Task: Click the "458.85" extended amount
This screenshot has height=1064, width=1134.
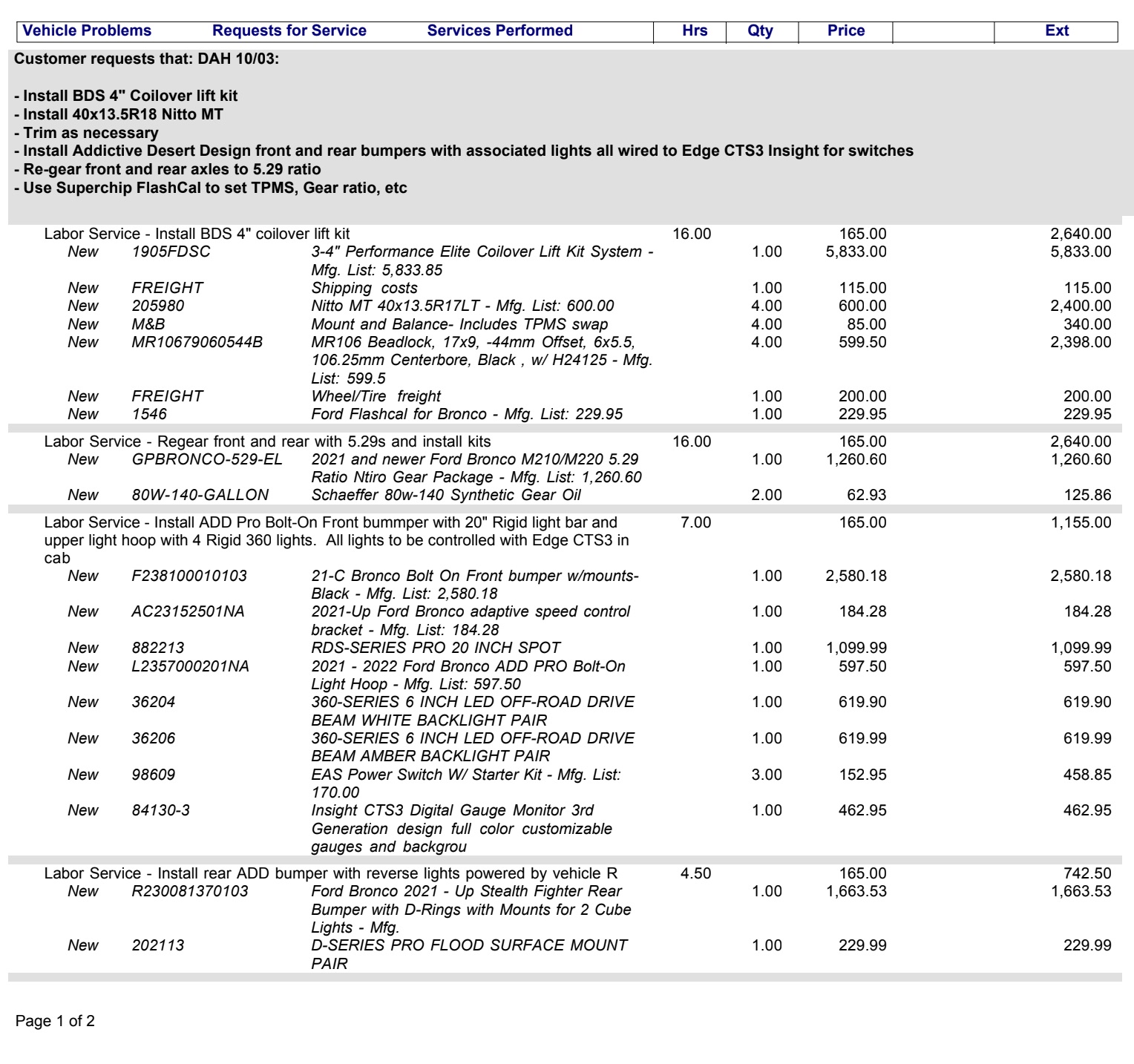Action: [1087, 775]
